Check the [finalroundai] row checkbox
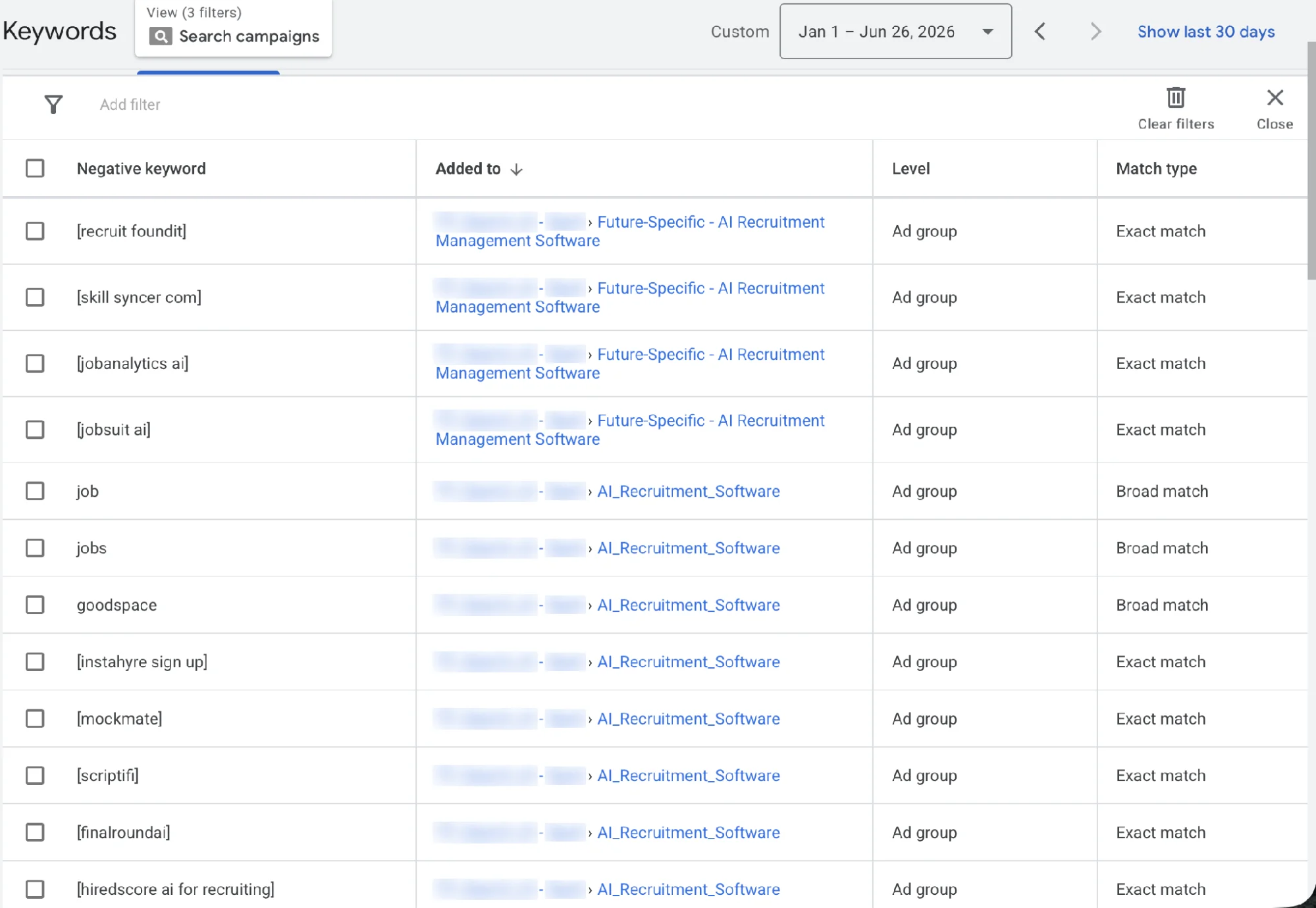Screen dimensions: 1316x908 (35, 832)
